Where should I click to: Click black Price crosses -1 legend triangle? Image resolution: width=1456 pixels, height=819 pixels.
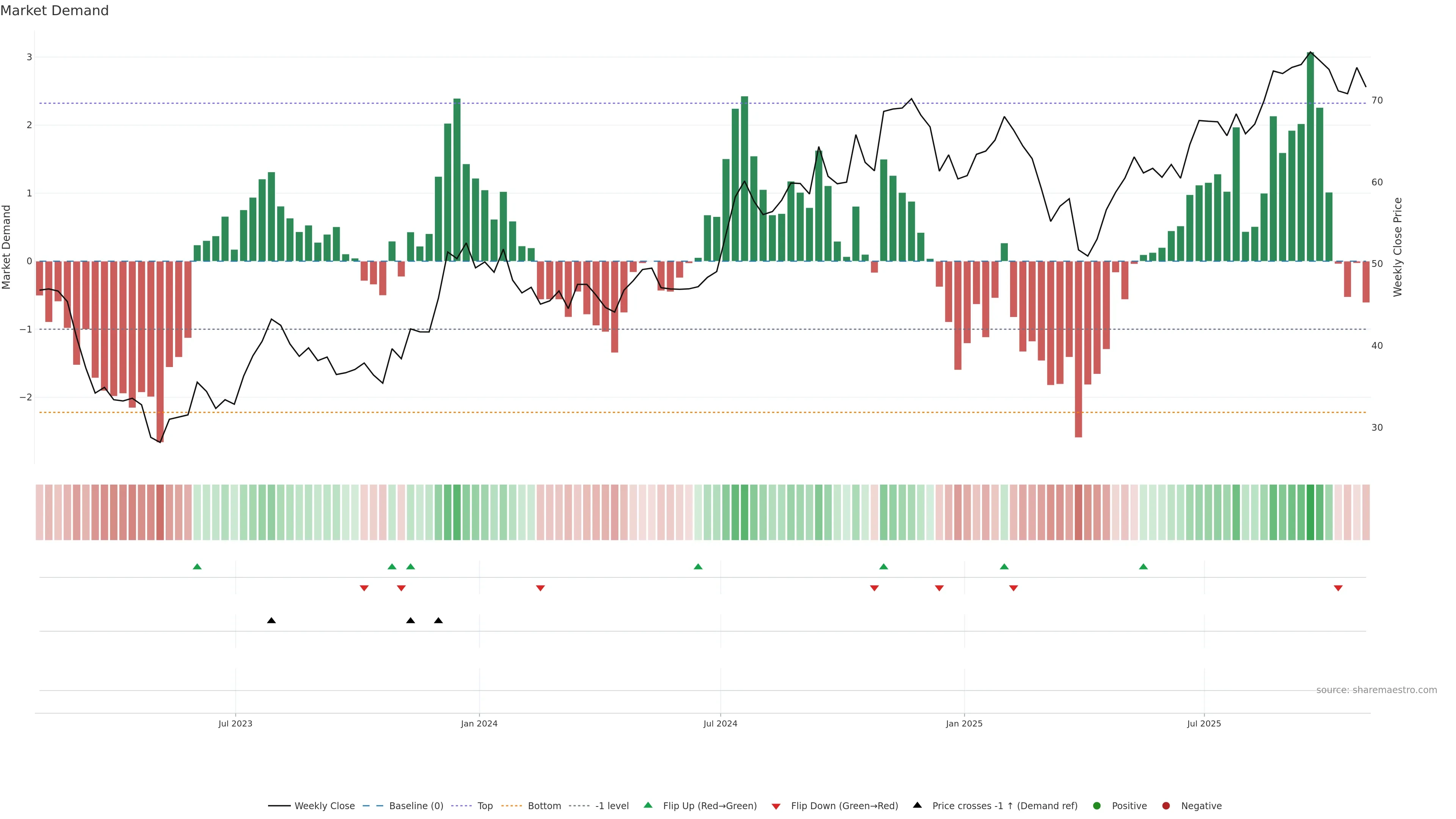tap(917, 805)
